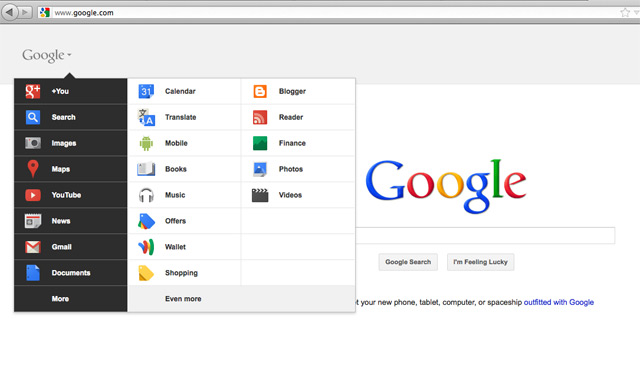Click the green Finance chart icon
640x365 pixels.
click(260, 143)
